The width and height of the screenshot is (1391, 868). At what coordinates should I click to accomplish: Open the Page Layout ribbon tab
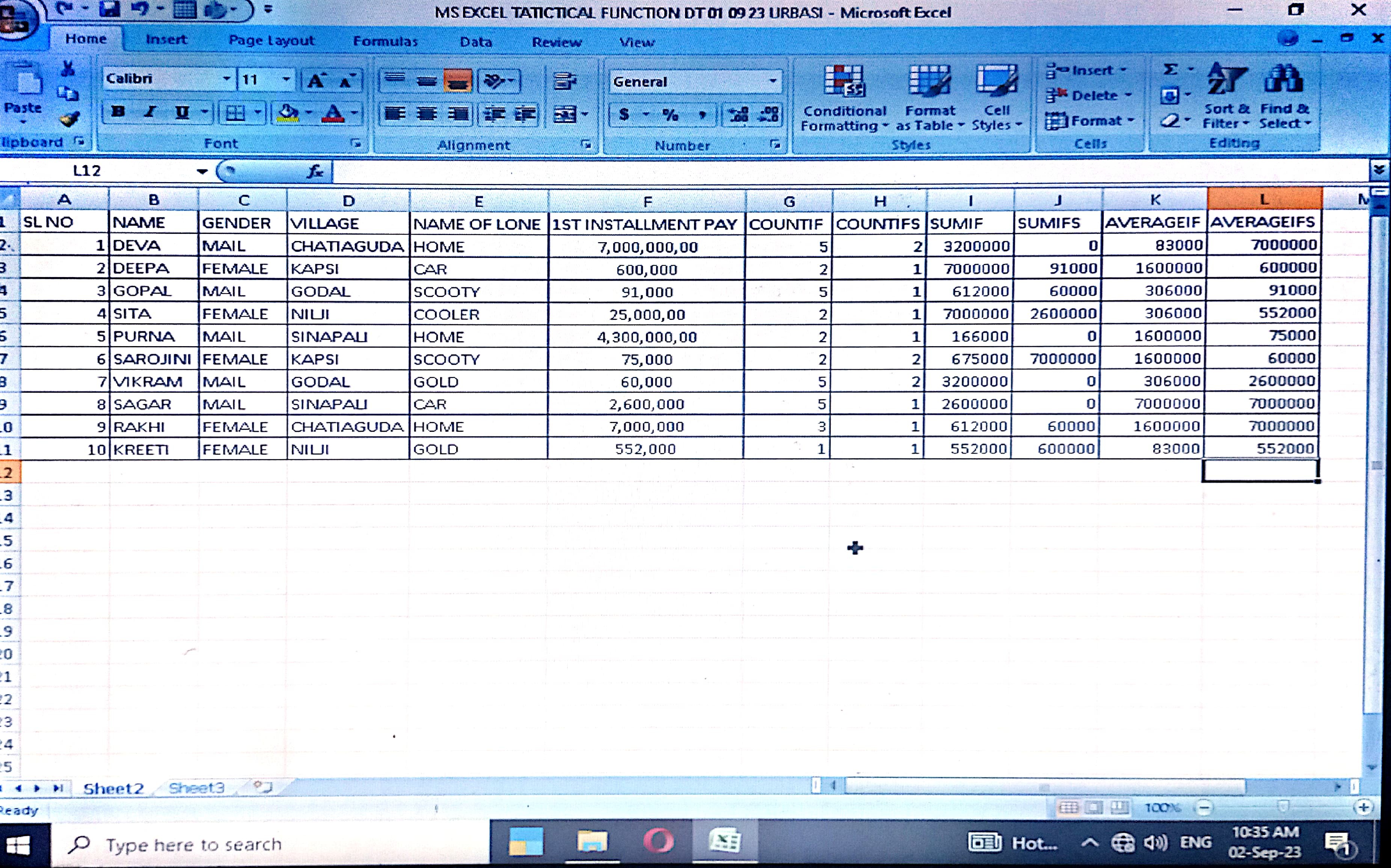point(271,40)
